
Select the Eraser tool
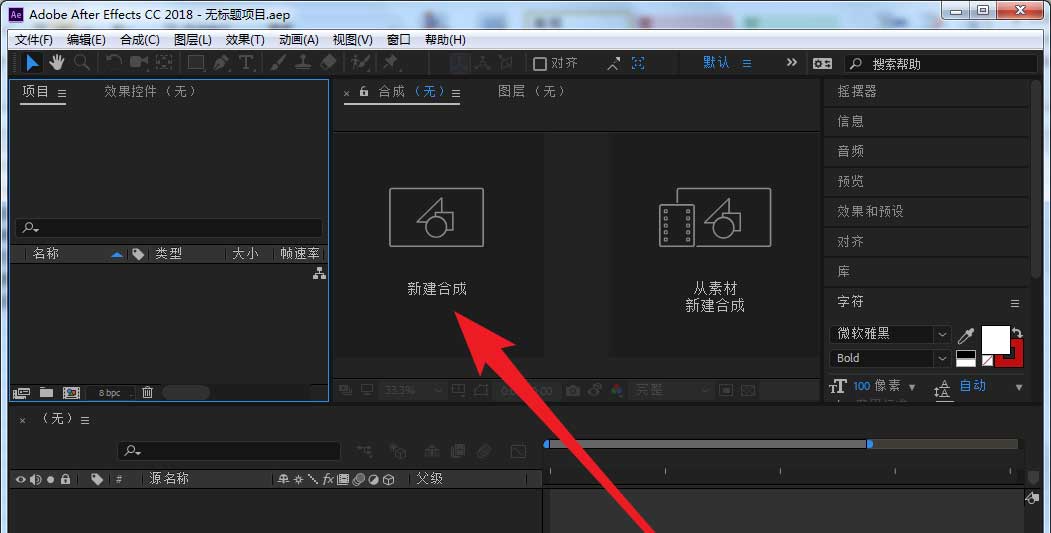tap(328, 63)
